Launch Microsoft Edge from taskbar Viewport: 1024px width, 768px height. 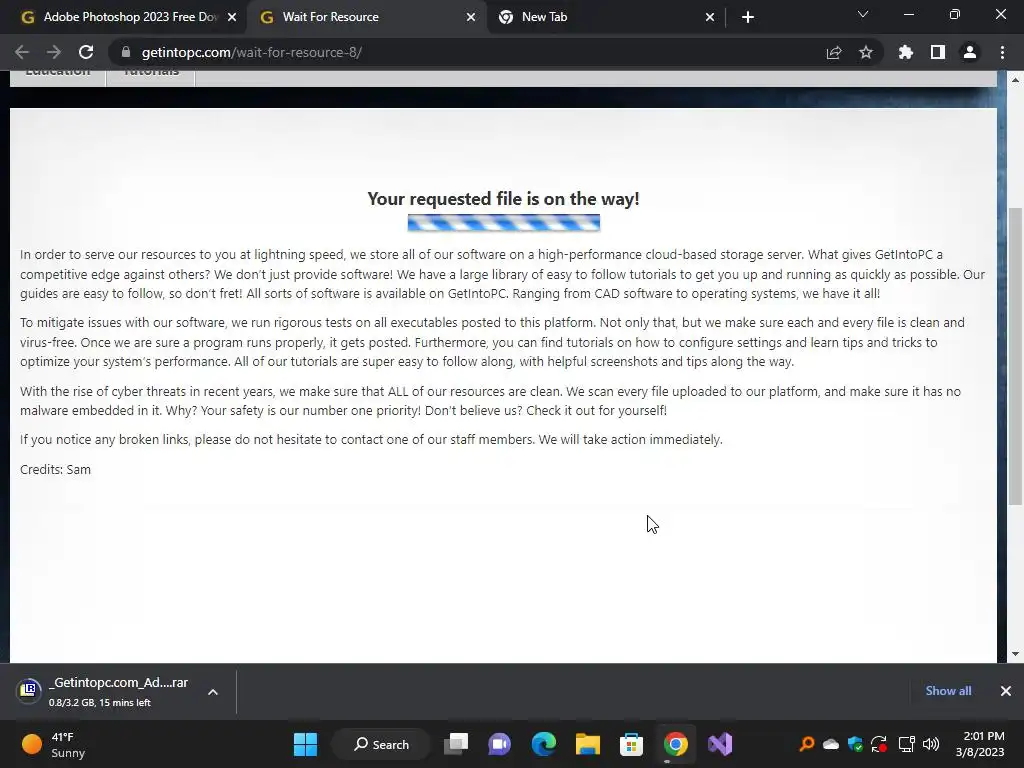click(543, 744)
